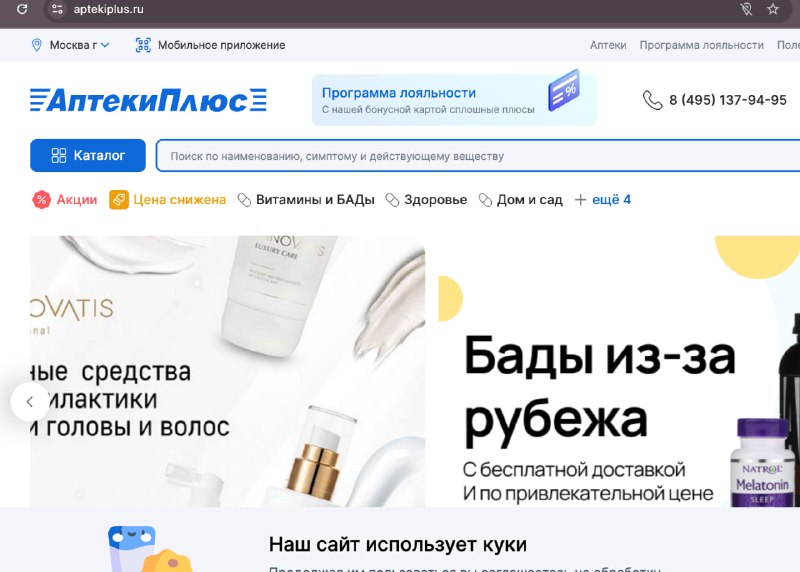The height and width of the screenshot is (572, 800).
Task: Open the Бады из-за рубежа banner
Action: [x=619, y=371]
